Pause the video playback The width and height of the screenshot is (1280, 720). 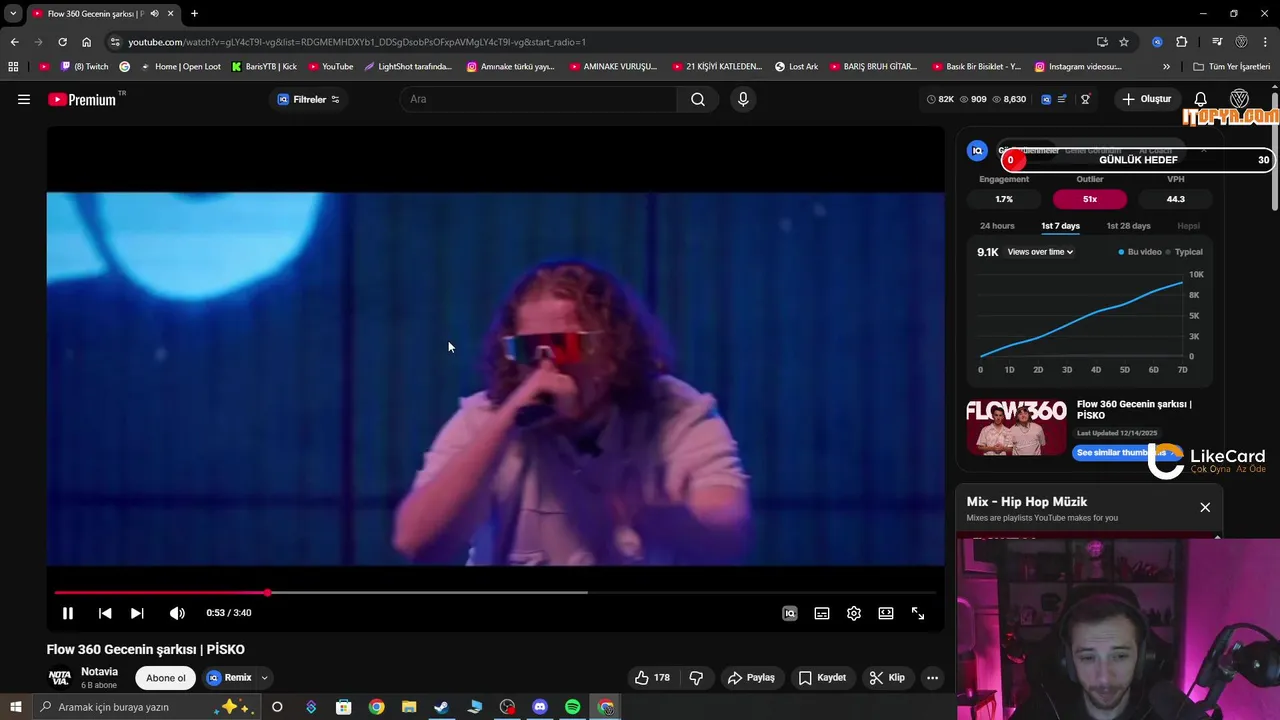[x=68, y=613]
